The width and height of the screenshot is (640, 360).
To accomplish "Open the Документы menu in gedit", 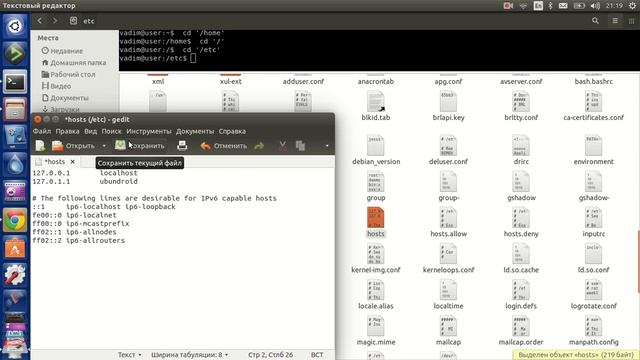I will 195,131.
